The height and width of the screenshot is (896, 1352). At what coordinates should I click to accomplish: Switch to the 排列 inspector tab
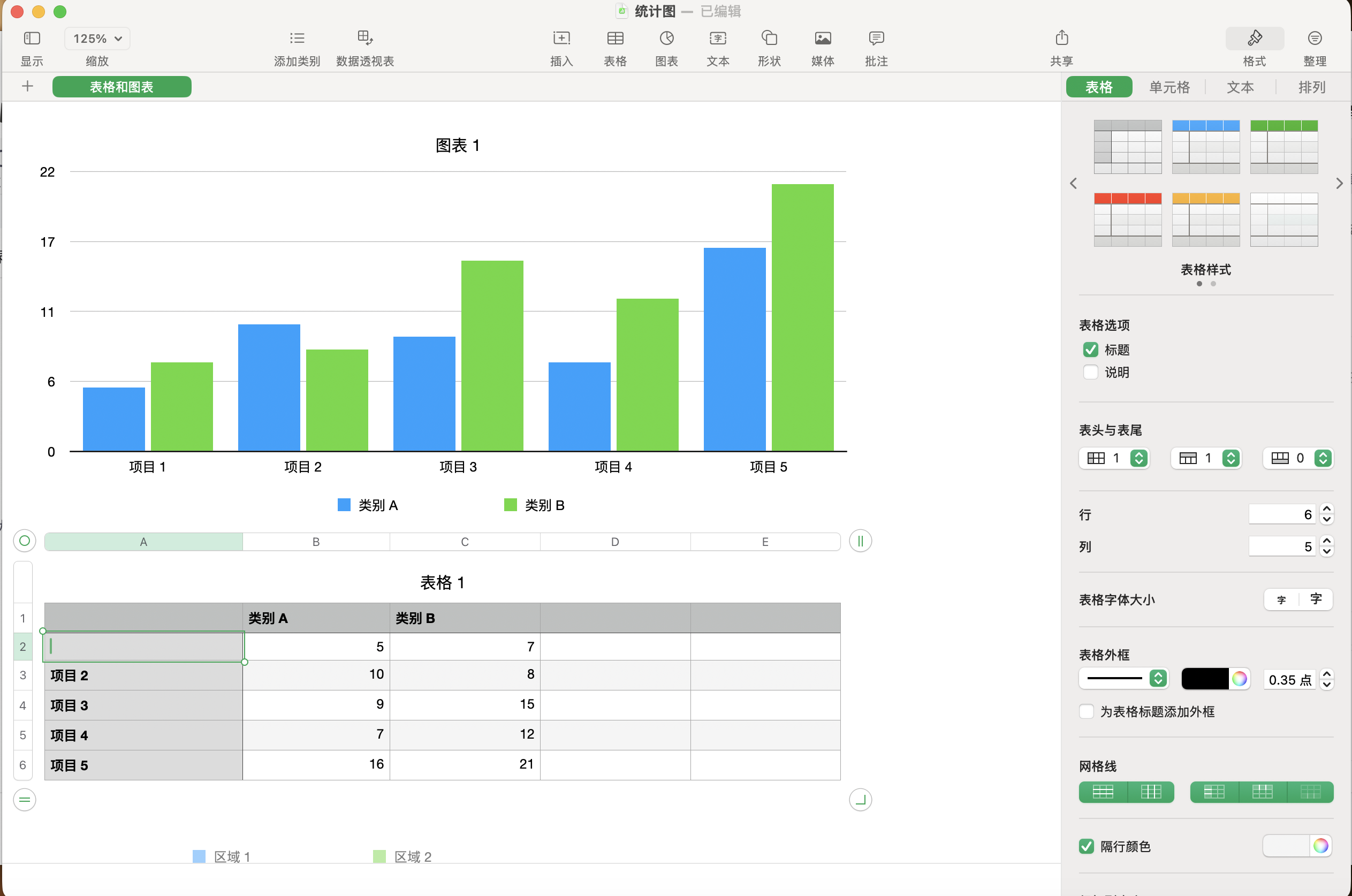point(1311,87)
